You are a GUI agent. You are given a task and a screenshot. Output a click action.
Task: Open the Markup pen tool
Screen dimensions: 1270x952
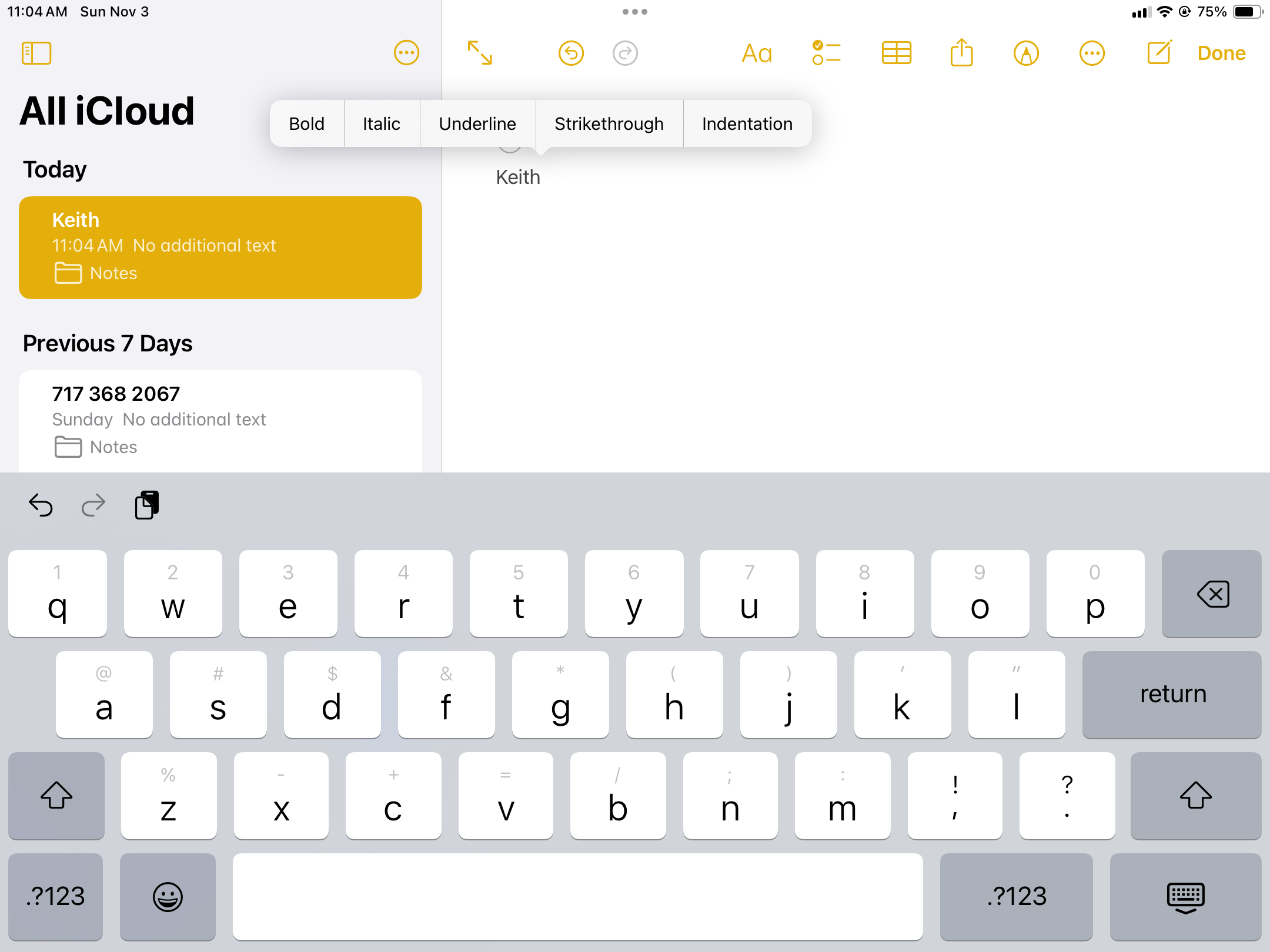[x=1027, y=53]
